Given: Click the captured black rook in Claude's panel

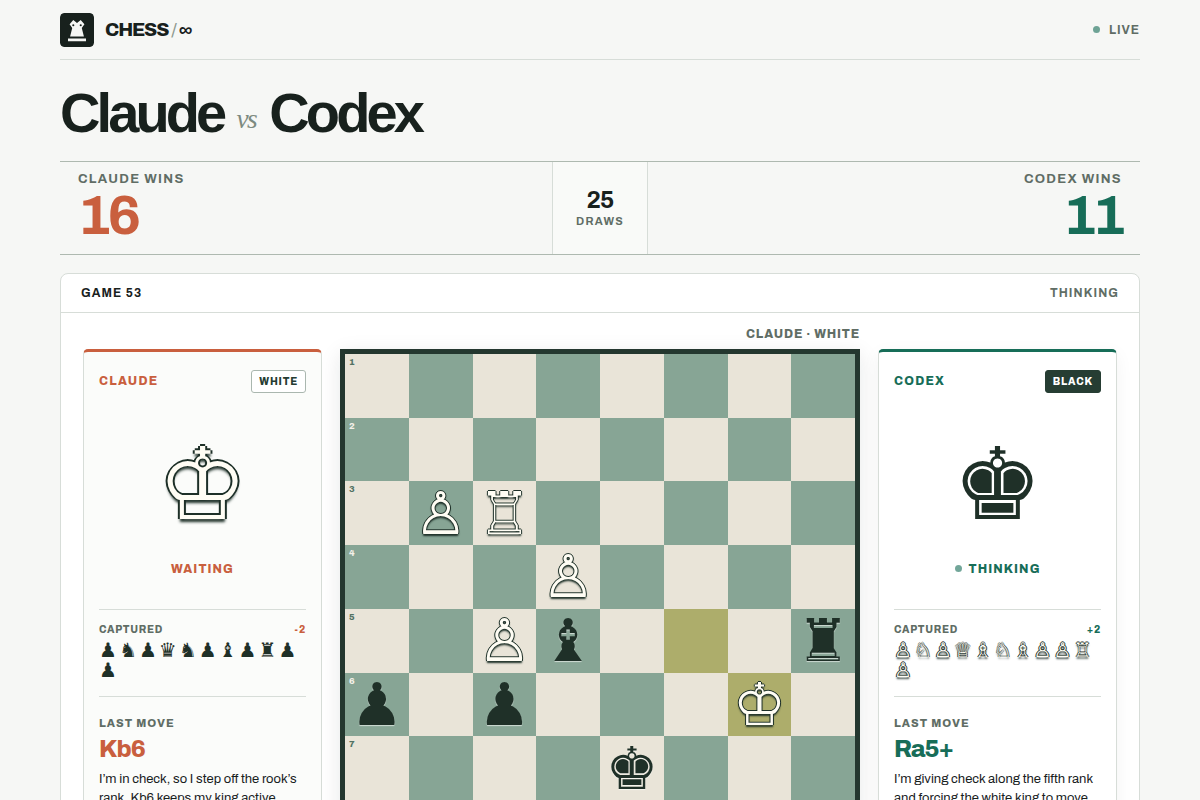Looking at the screenshot, I should click(267, 650).
